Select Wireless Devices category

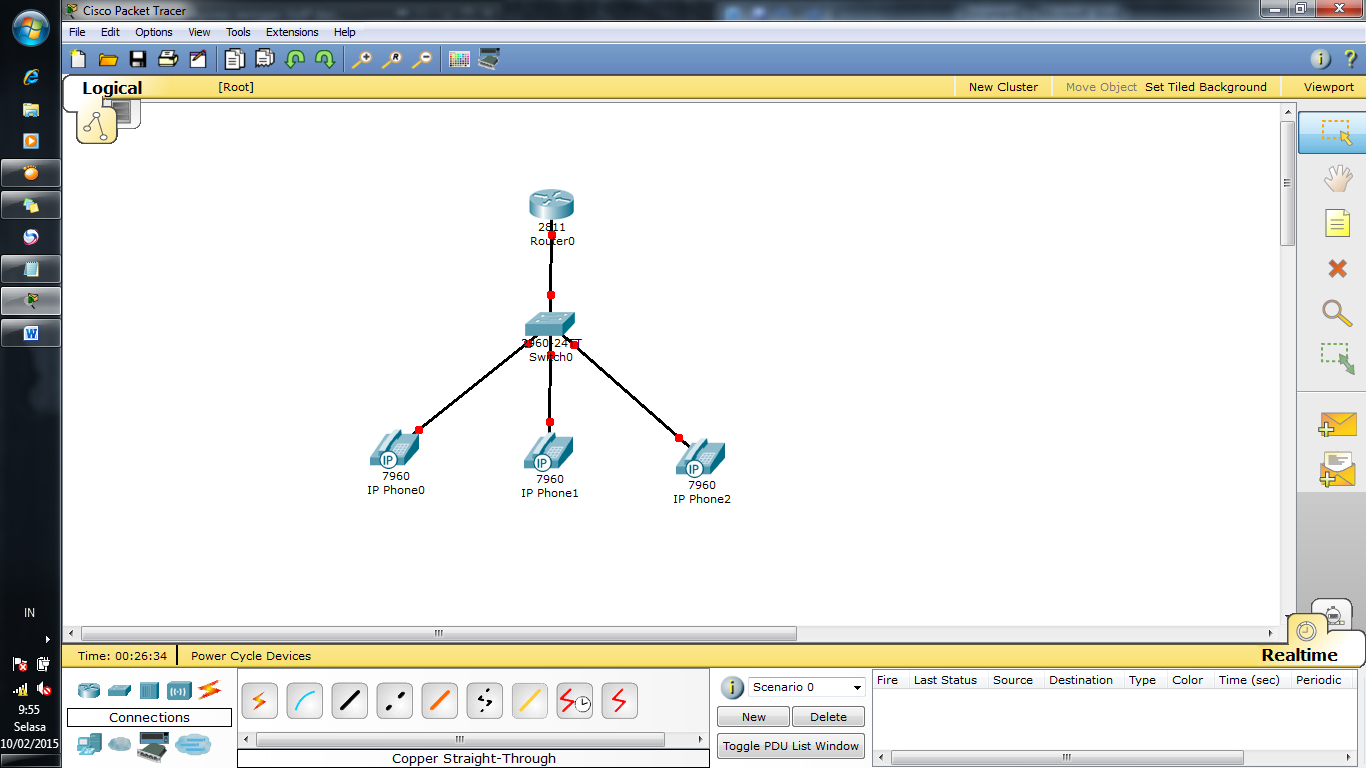click(179, 690)
